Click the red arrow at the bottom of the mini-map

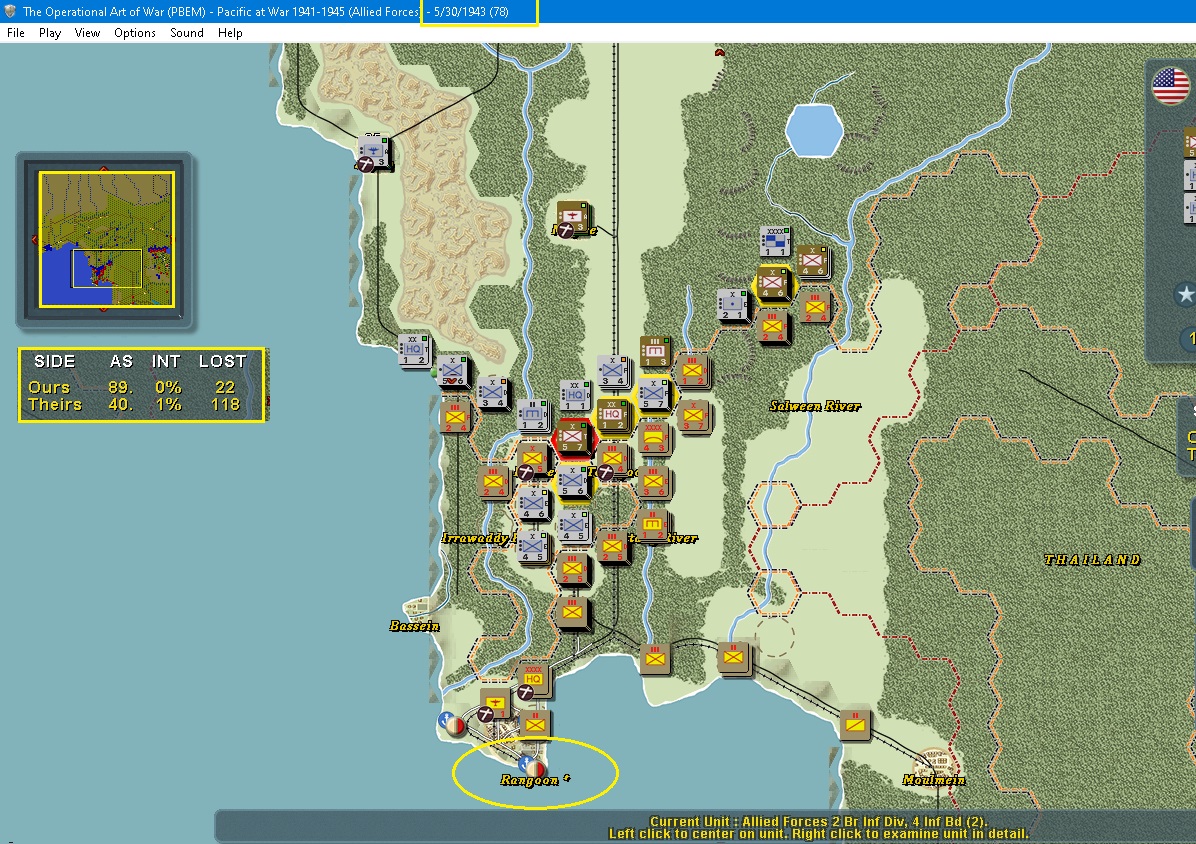[104, 310]
